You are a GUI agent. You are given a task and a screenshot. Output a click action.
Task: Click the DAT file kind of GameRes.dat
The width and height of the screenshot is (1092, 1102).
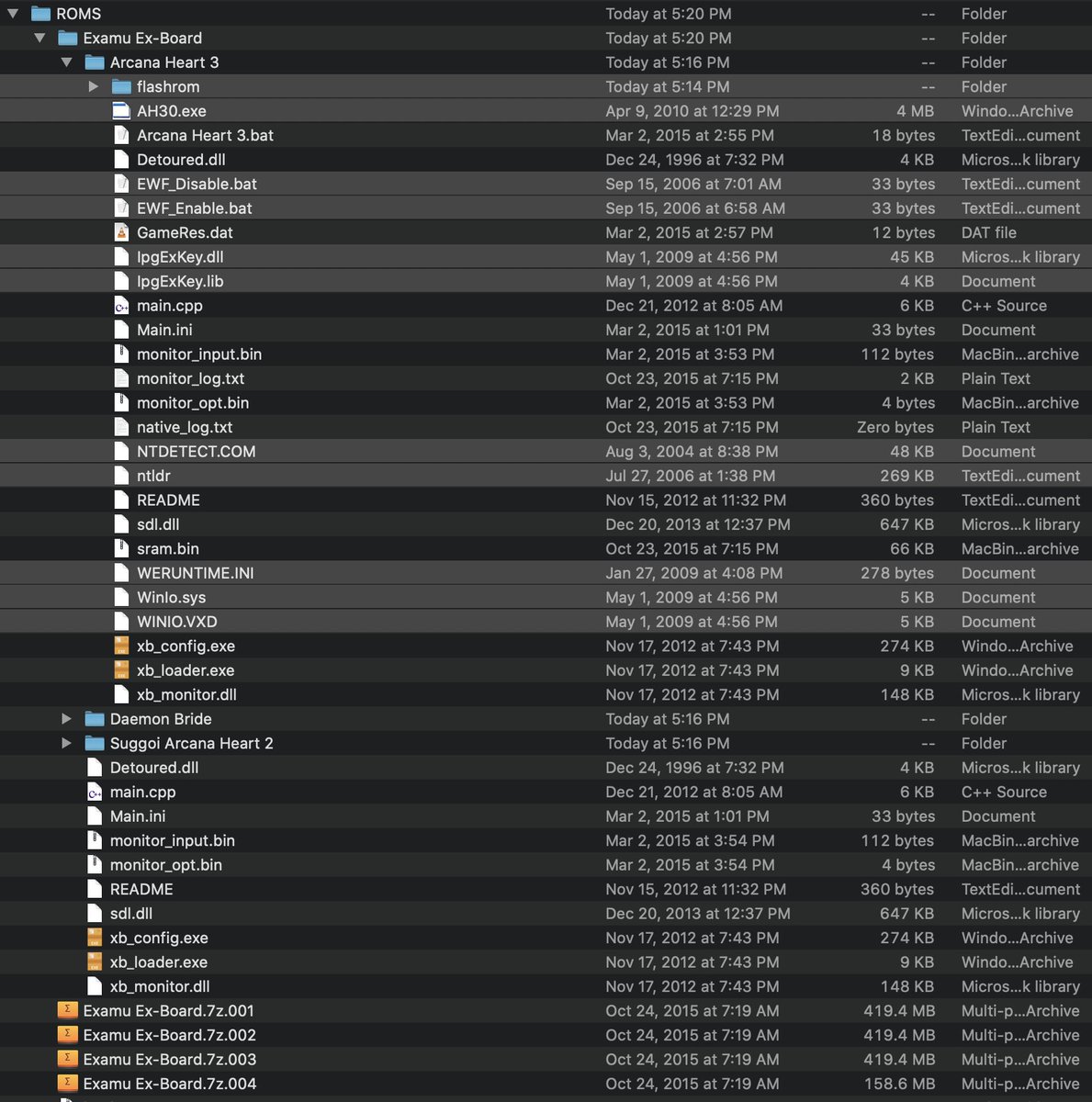click(989, 232)
